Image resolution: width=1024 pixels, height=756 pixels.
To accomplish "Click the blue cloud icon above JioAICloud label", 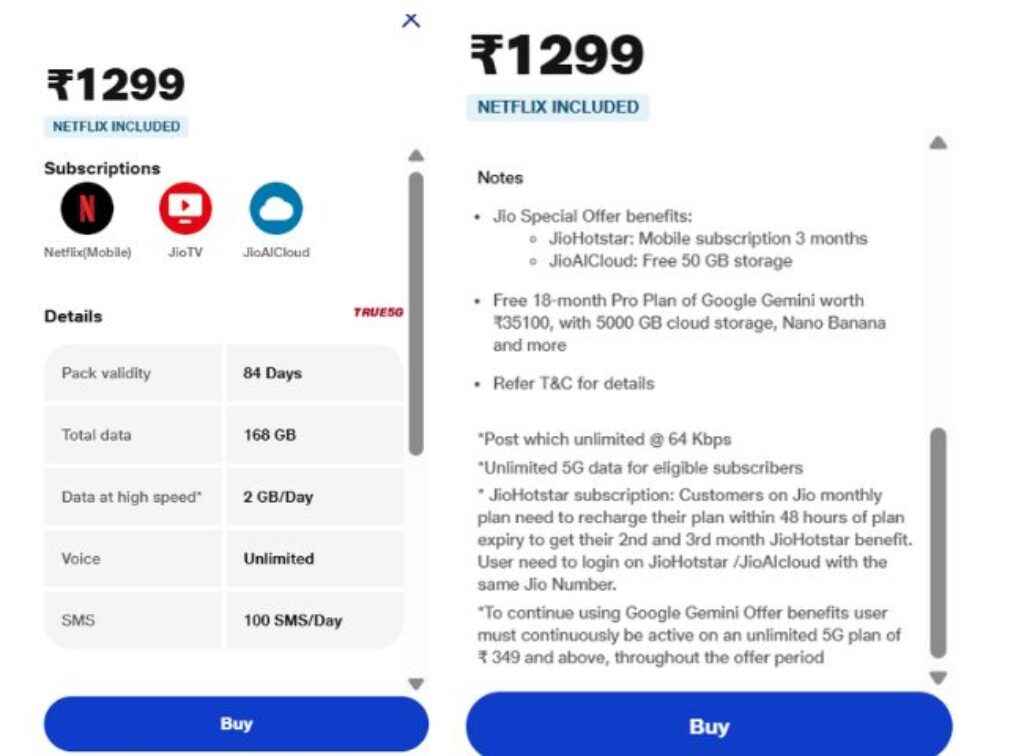I will pos(274,210).
